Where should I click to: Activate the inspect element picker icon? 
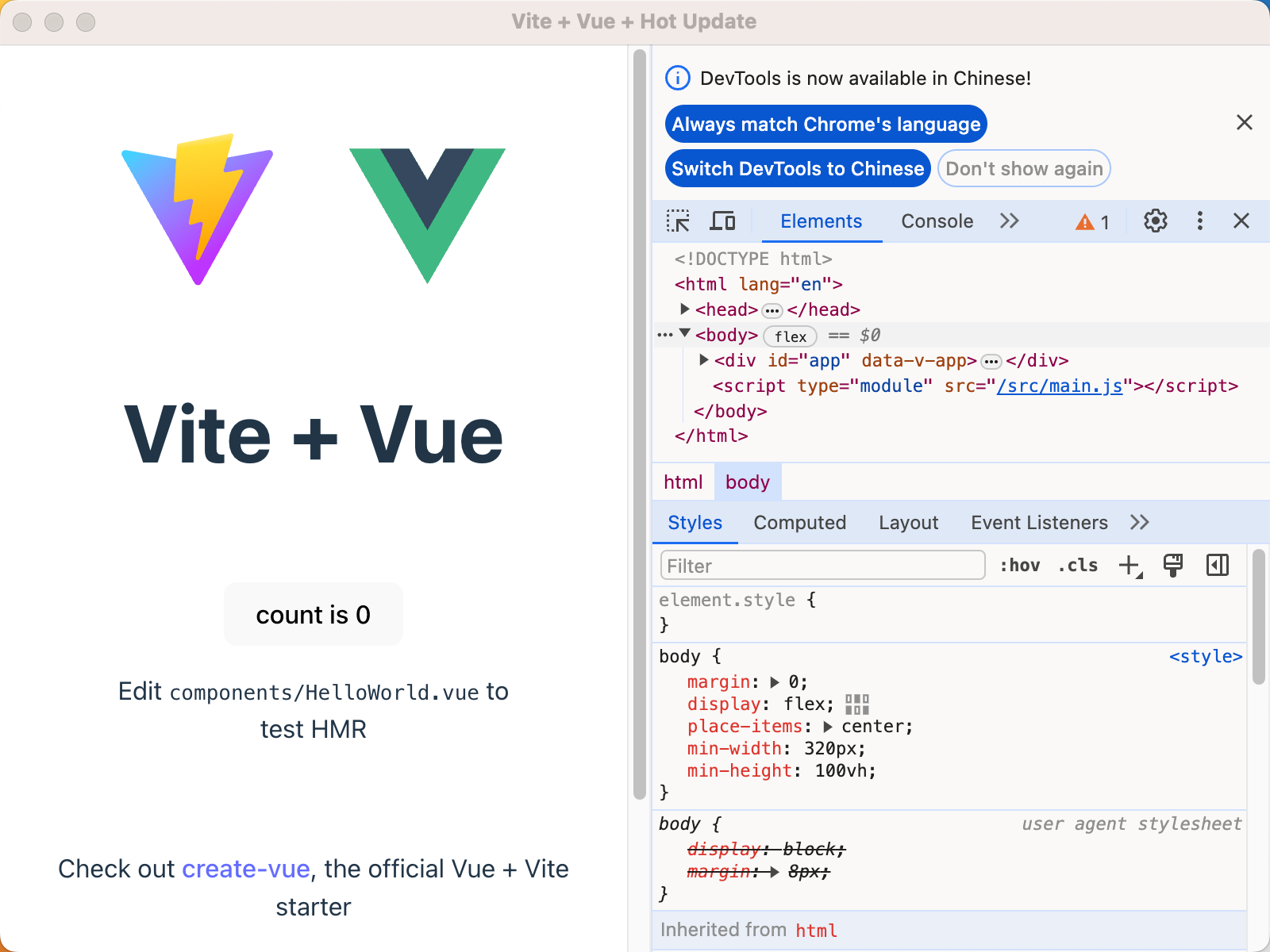[678, 221]
